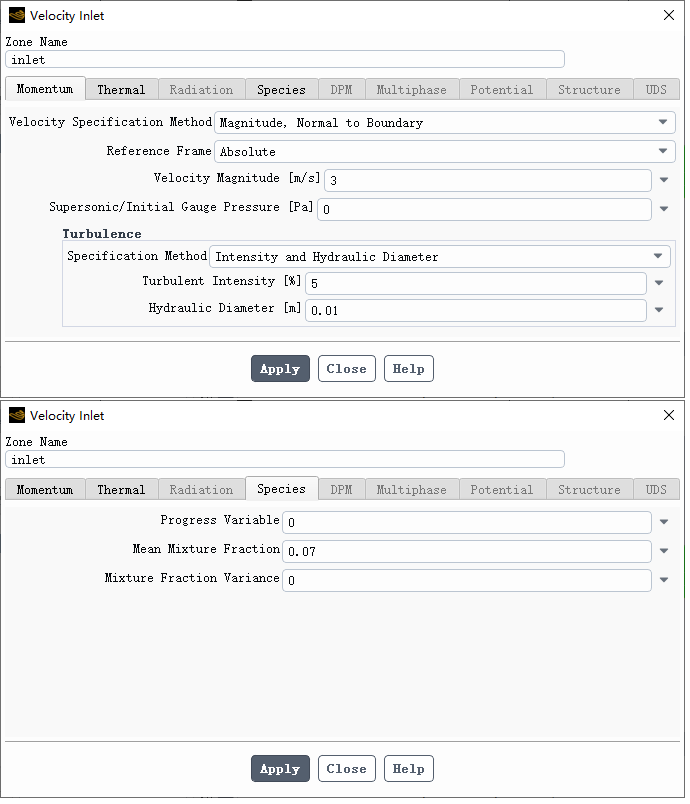Screen dimensions: 690x804
Task: Apply the settings in the top dialog
Action: coord(280,369)
